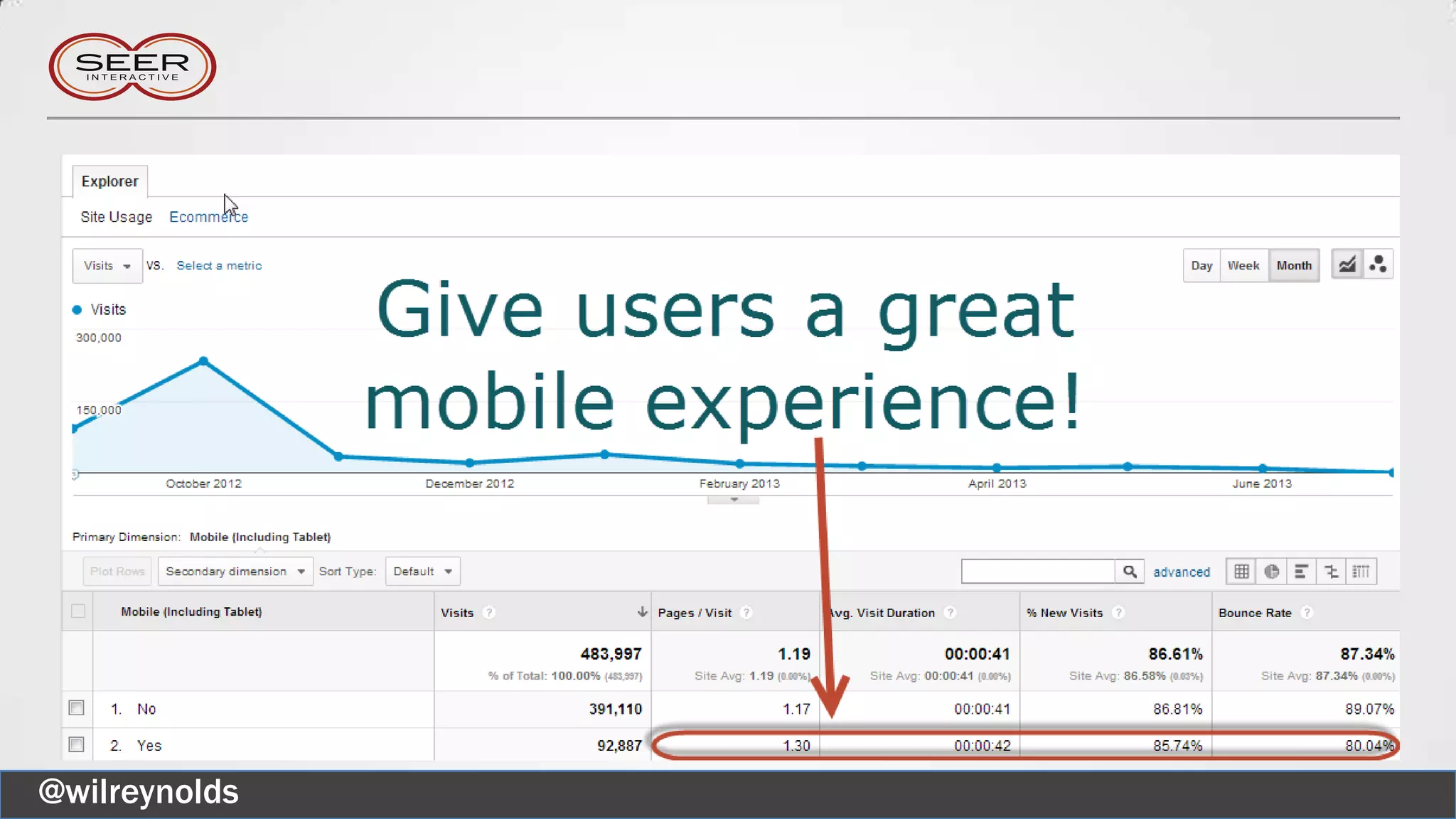This screenshot has width=1456, height=819.
Task: Click the table search input field
Action: pos(1037,572)
